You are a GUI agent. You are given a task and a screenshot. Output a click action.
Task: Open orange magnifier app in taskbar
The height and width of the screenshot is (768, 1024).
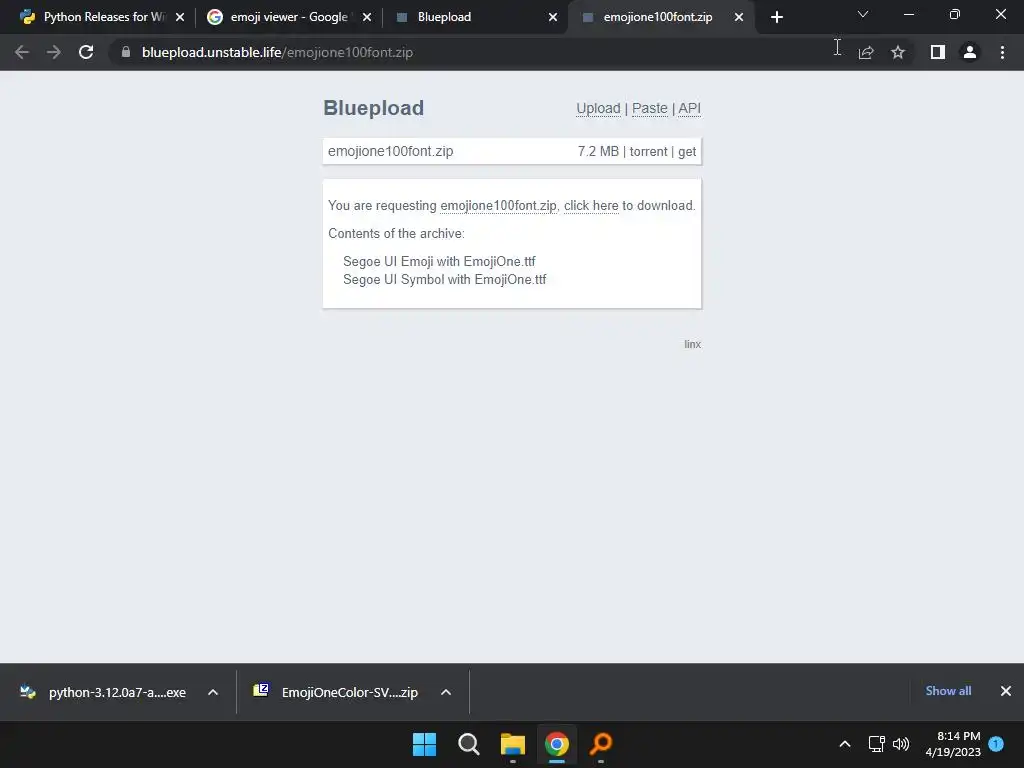[601, 744]
